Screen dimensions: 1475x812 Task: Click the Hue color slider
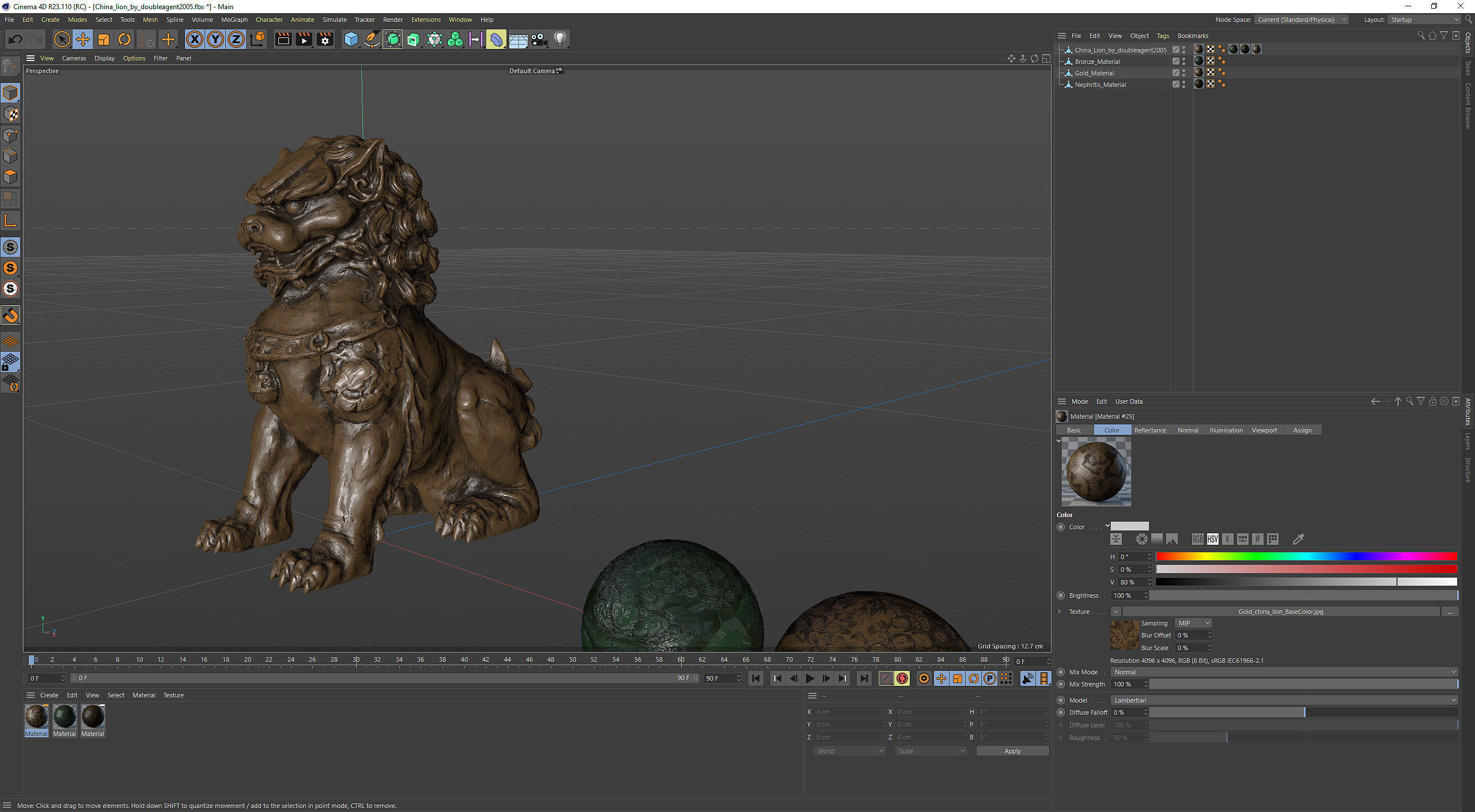1306,556
